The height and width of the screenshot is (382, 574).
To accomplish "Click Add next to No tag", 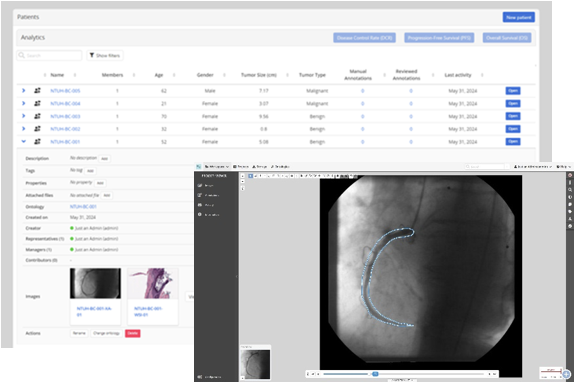I will (x=90, y=171).
